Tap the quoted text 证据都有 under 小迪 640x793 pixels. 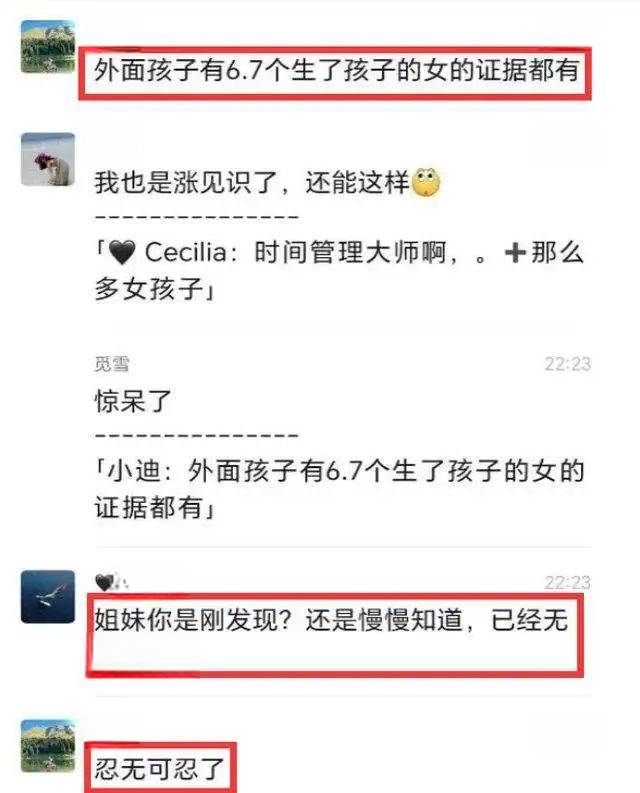point(149,507)
